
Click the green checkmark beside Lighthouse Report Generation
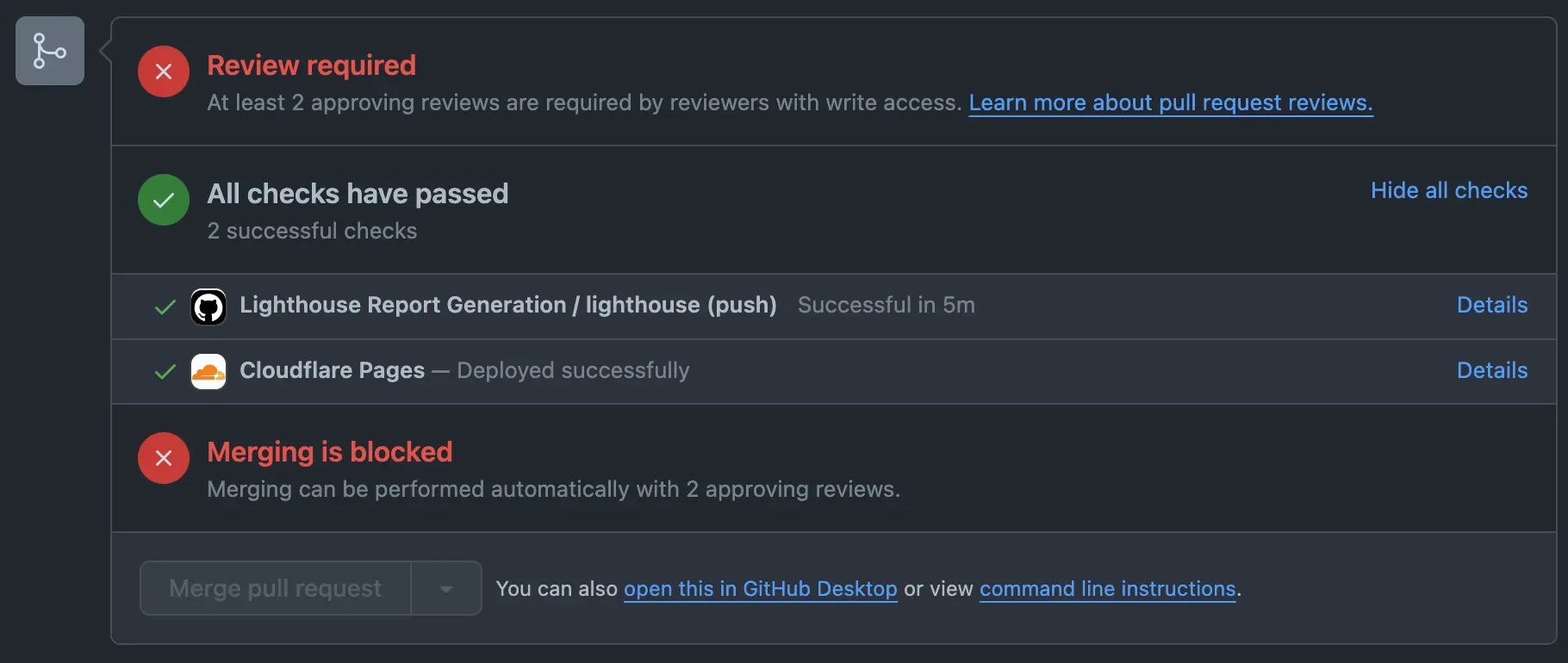(x=164, y=307)
